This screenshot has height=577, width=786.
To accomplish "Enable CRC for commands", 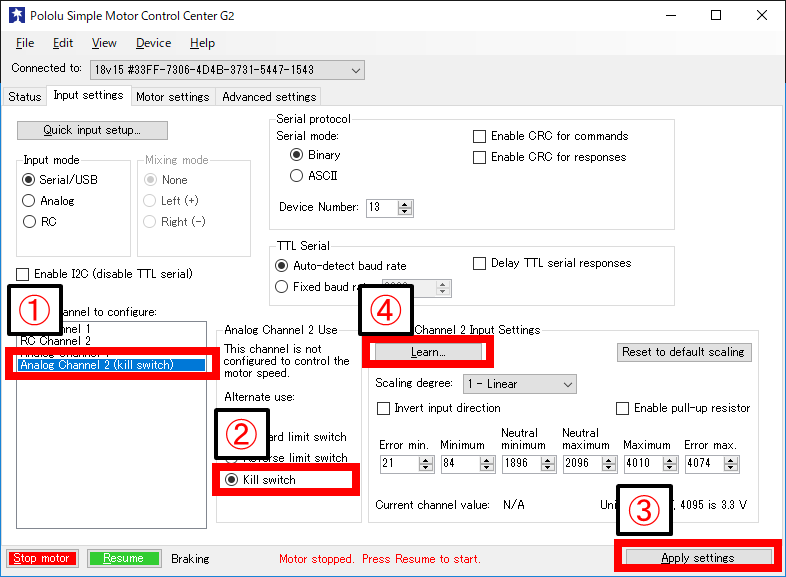I will tap(550, 136).
